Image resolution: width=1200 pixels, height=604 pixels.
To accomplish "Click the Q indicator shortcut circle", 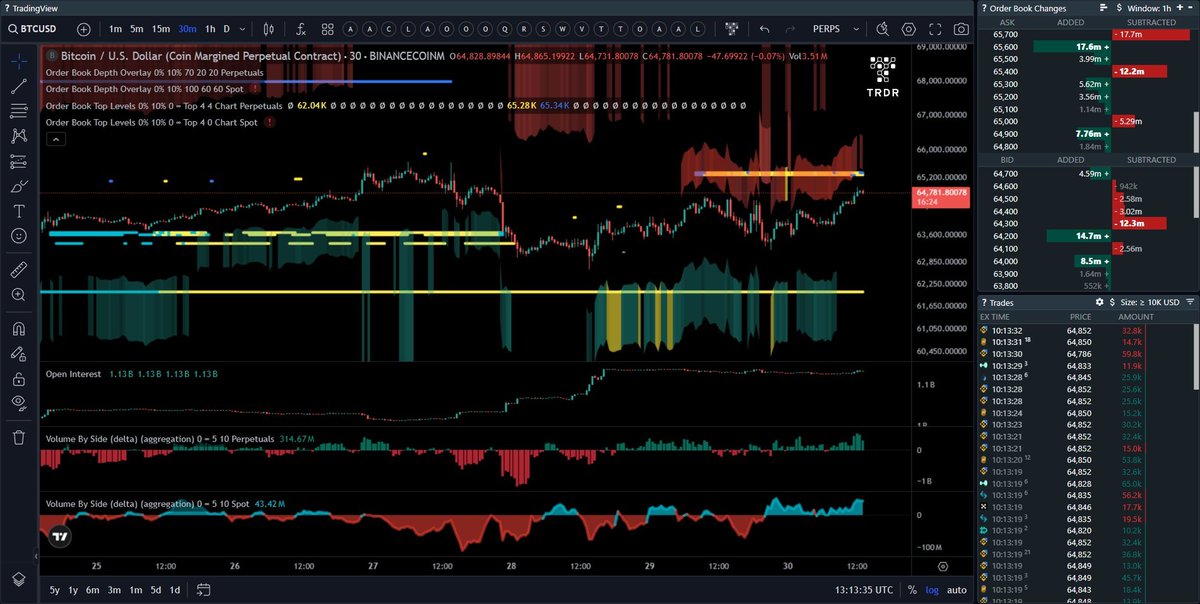I will pos(507,29).
